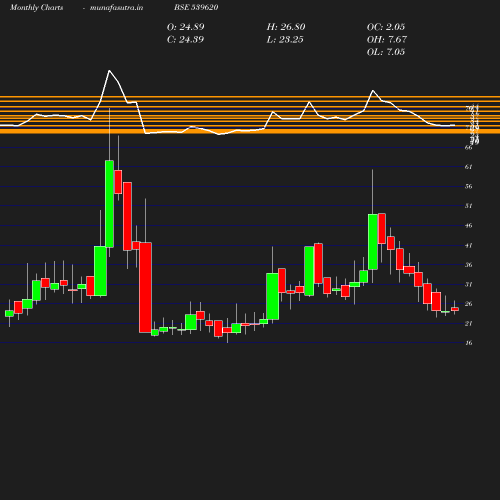Image resolution: width=500 pixels, height=500 pixels.
Task: Click the 'BSE 539620' symbol label
Action: [x=196, y=8]
